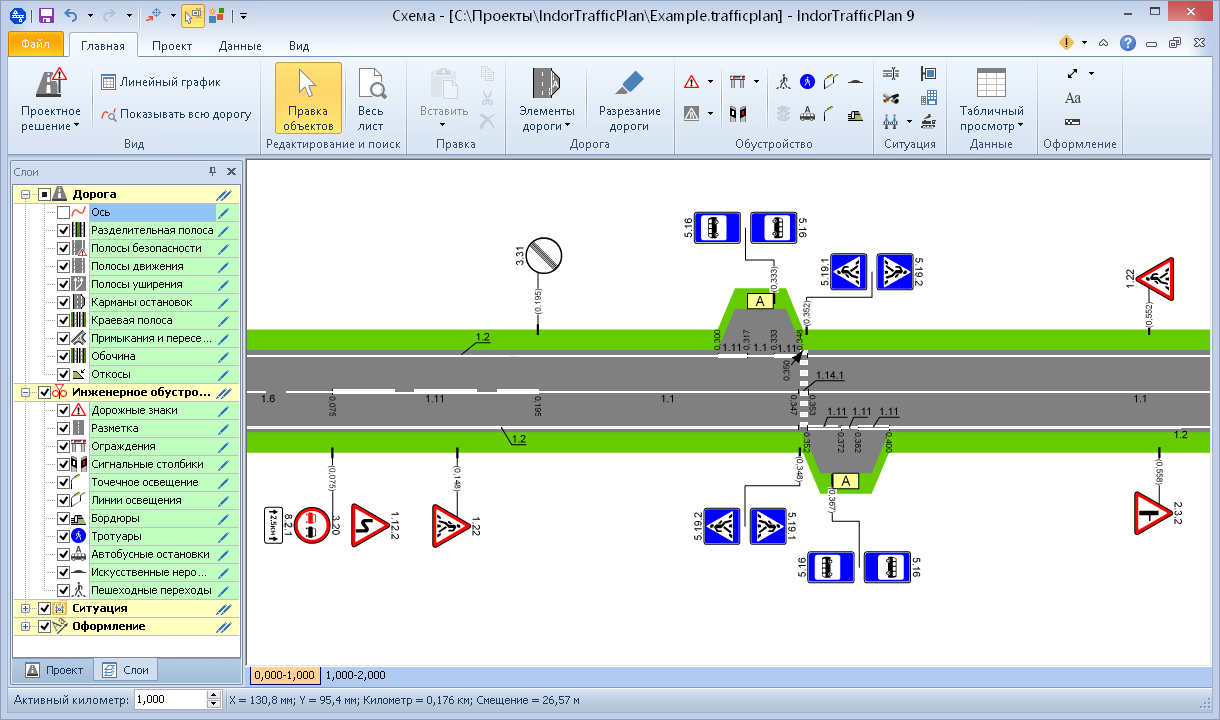Viewport: 1220px width, 720px height.
Task: Switch to the Проект ribbon tab
Action: coord(172,46)
